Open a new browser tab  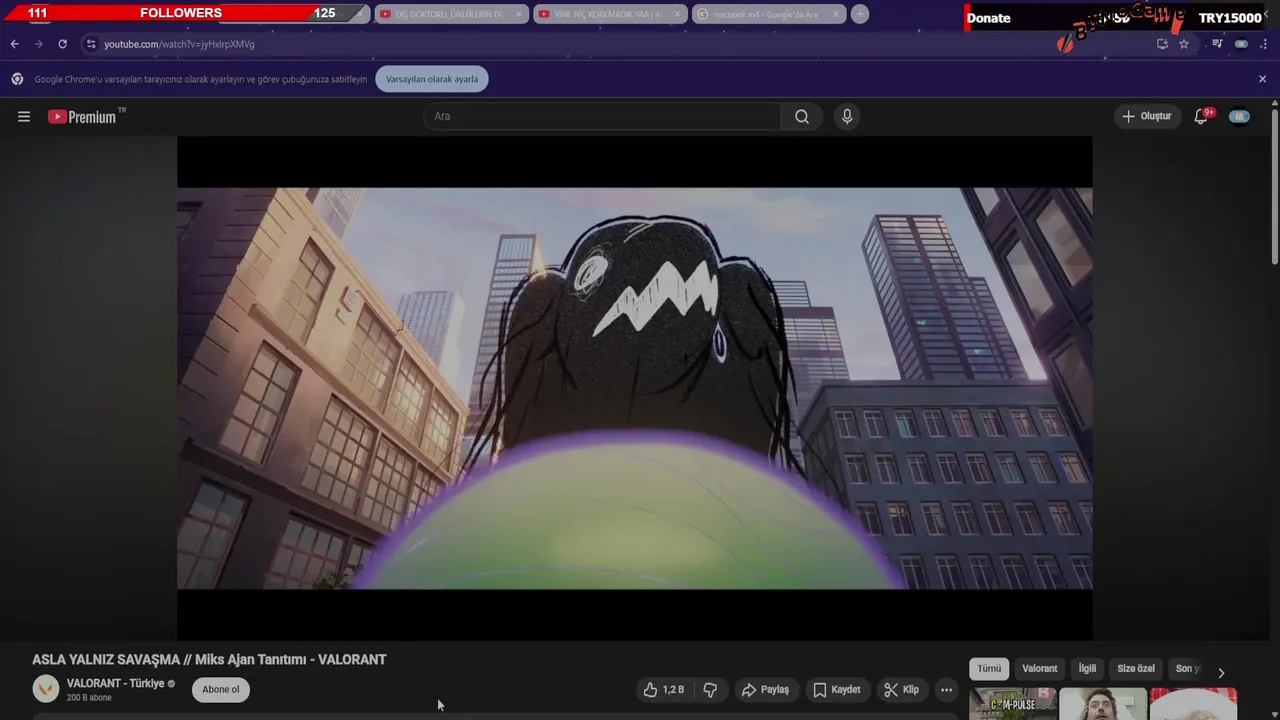click(x=860, y=14)
